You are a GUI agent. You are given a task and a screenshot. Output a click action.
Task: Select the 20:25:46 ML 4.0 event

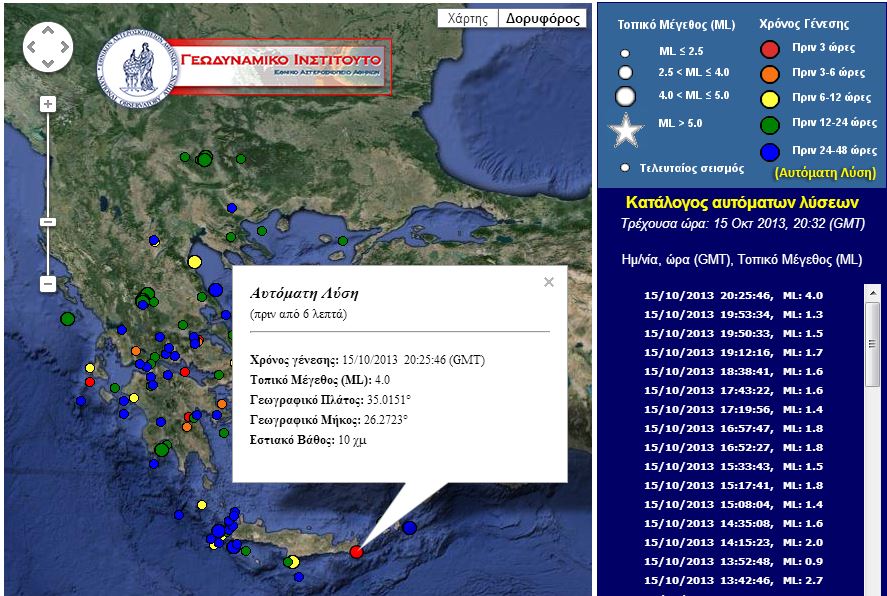(x=733, y=295)
